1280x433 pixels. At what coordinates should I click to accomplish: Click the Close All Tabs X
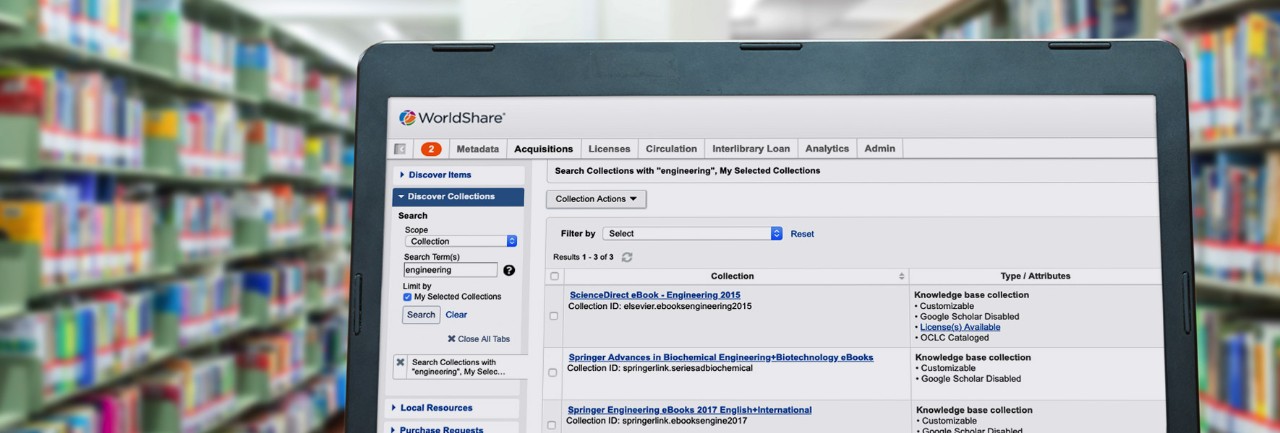pyautogui.click(x=452, y=339)
